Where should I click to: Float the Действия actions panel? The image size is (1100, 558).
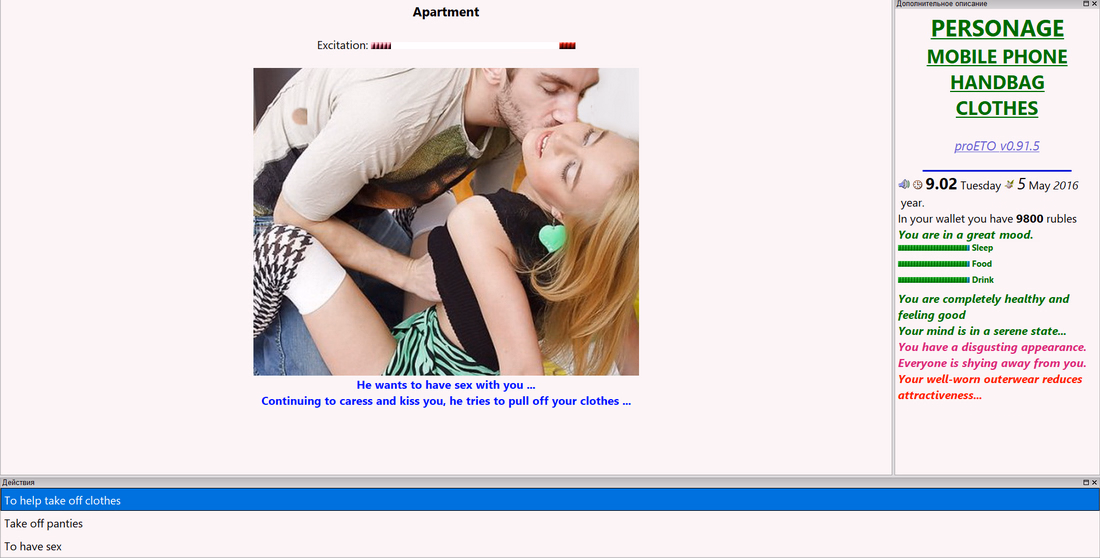[1086, 482]
